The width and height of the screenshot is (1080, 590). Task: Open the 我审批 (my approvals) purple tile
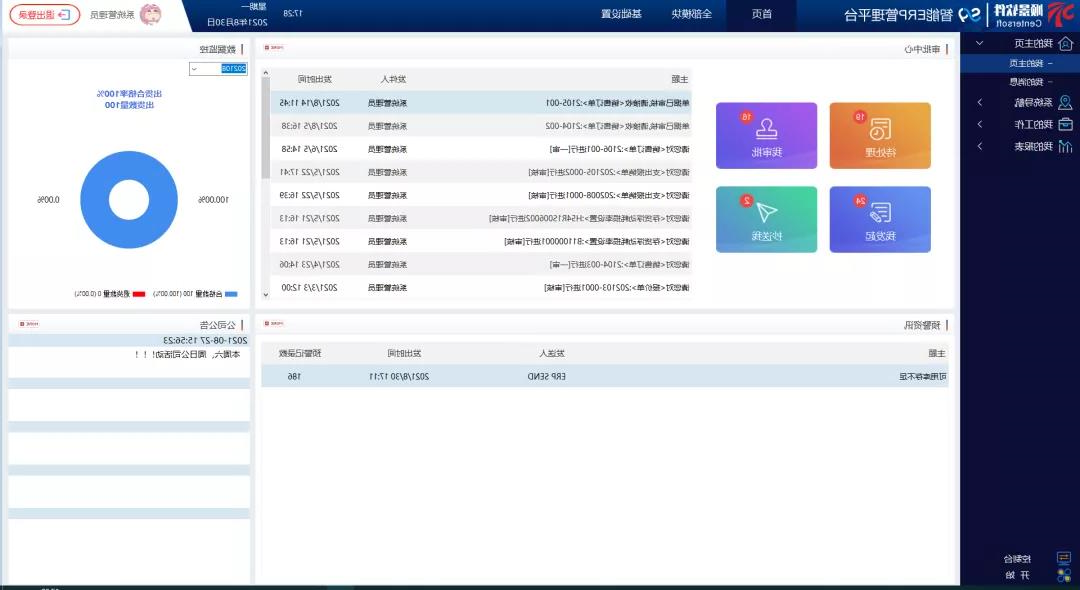766,136
